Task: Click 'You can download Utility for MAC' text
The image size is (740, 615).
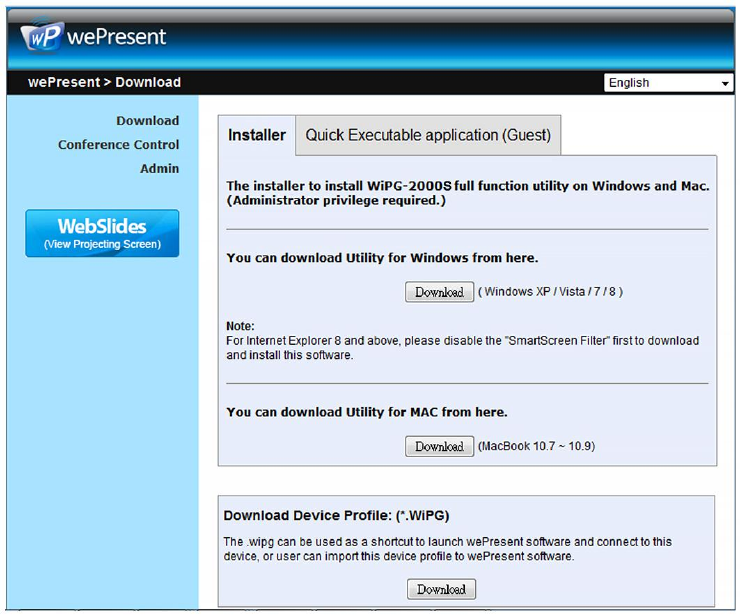Action: [x=367, y=413]
